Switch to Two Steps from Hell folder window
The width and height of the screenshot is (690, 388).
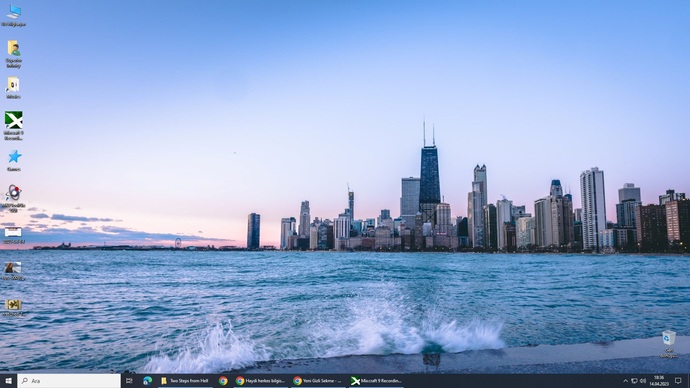(185, 381)
